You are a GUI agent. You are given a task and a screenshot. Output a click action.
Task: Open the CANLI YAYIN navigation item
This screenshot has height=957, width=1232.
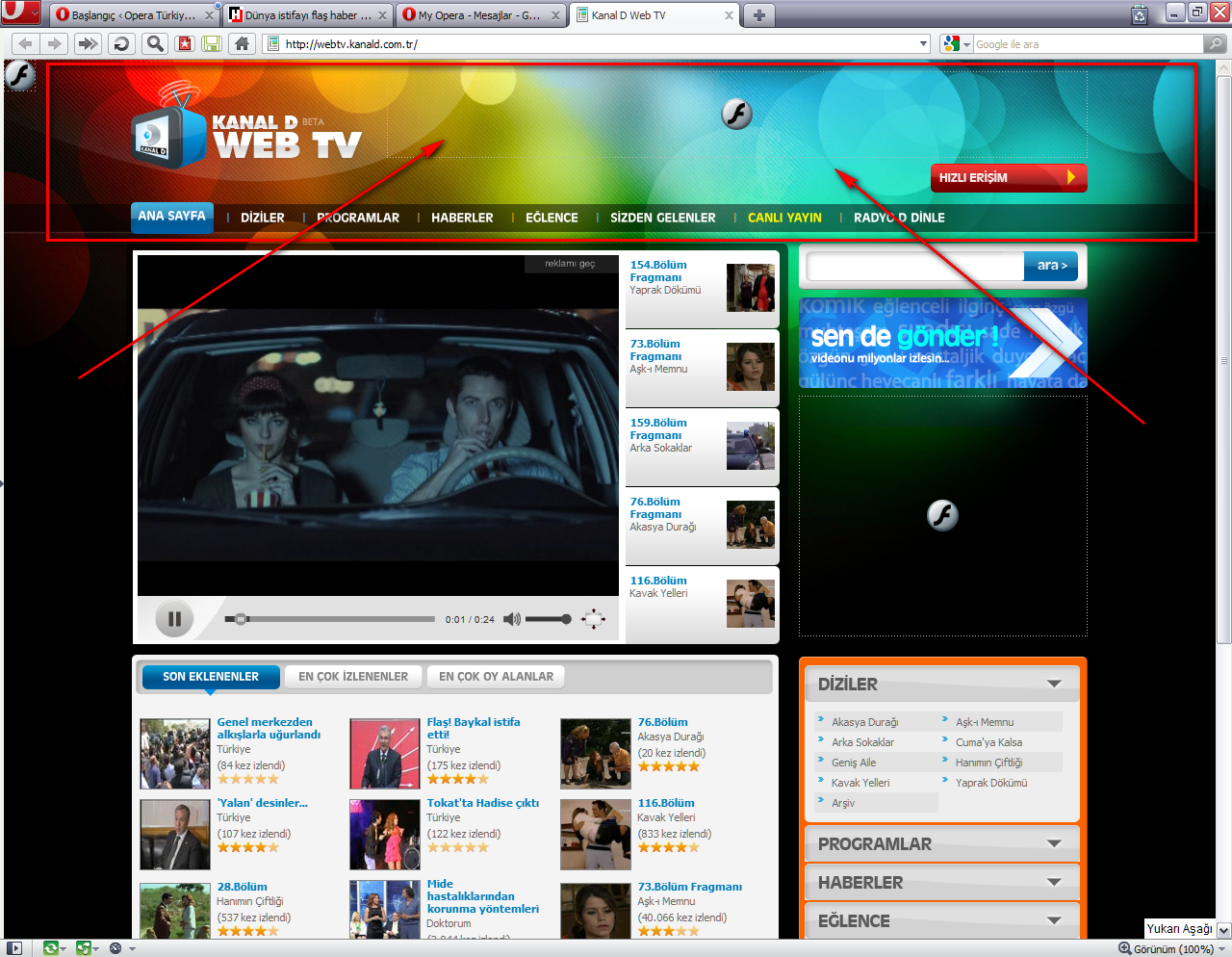784,218
